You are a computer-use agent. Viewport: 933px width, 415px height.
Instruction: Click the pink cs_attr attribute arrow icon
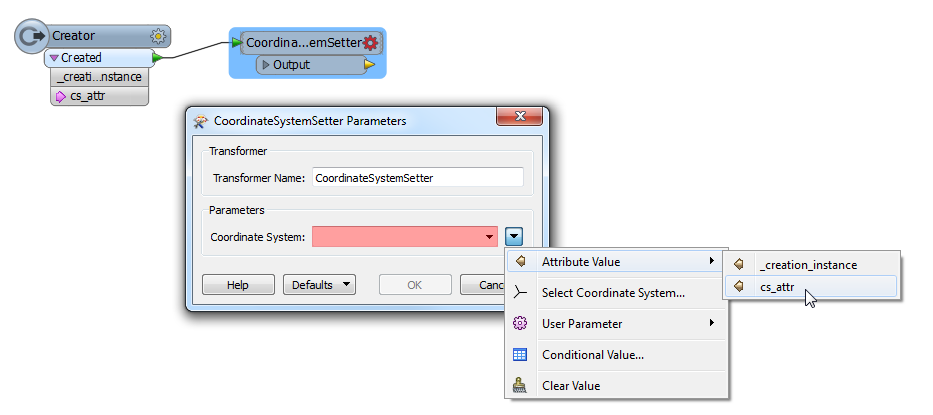(61, 96)
